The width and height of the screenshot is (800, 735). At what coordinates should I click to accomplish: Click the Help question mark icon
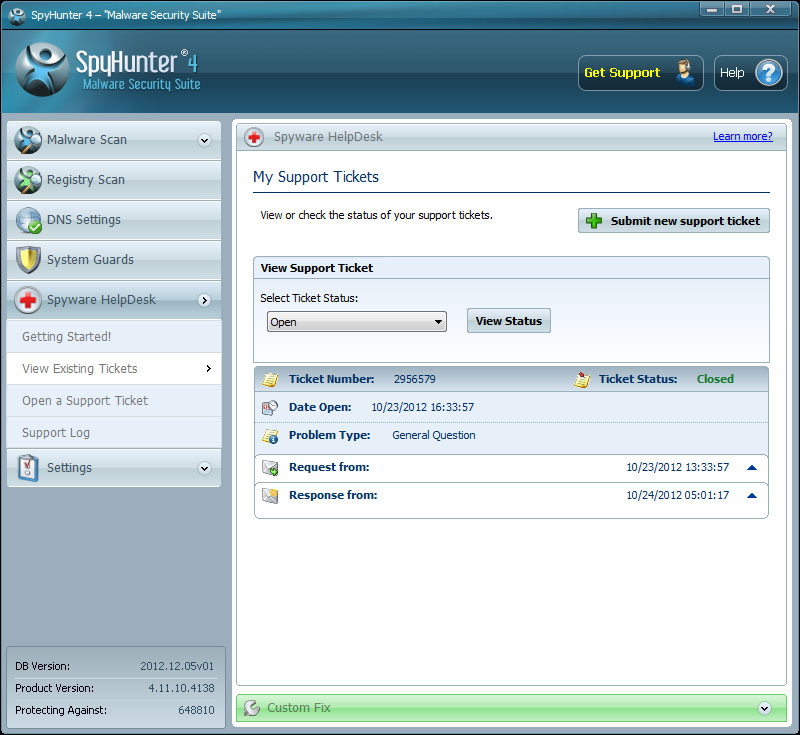[769, 73]
